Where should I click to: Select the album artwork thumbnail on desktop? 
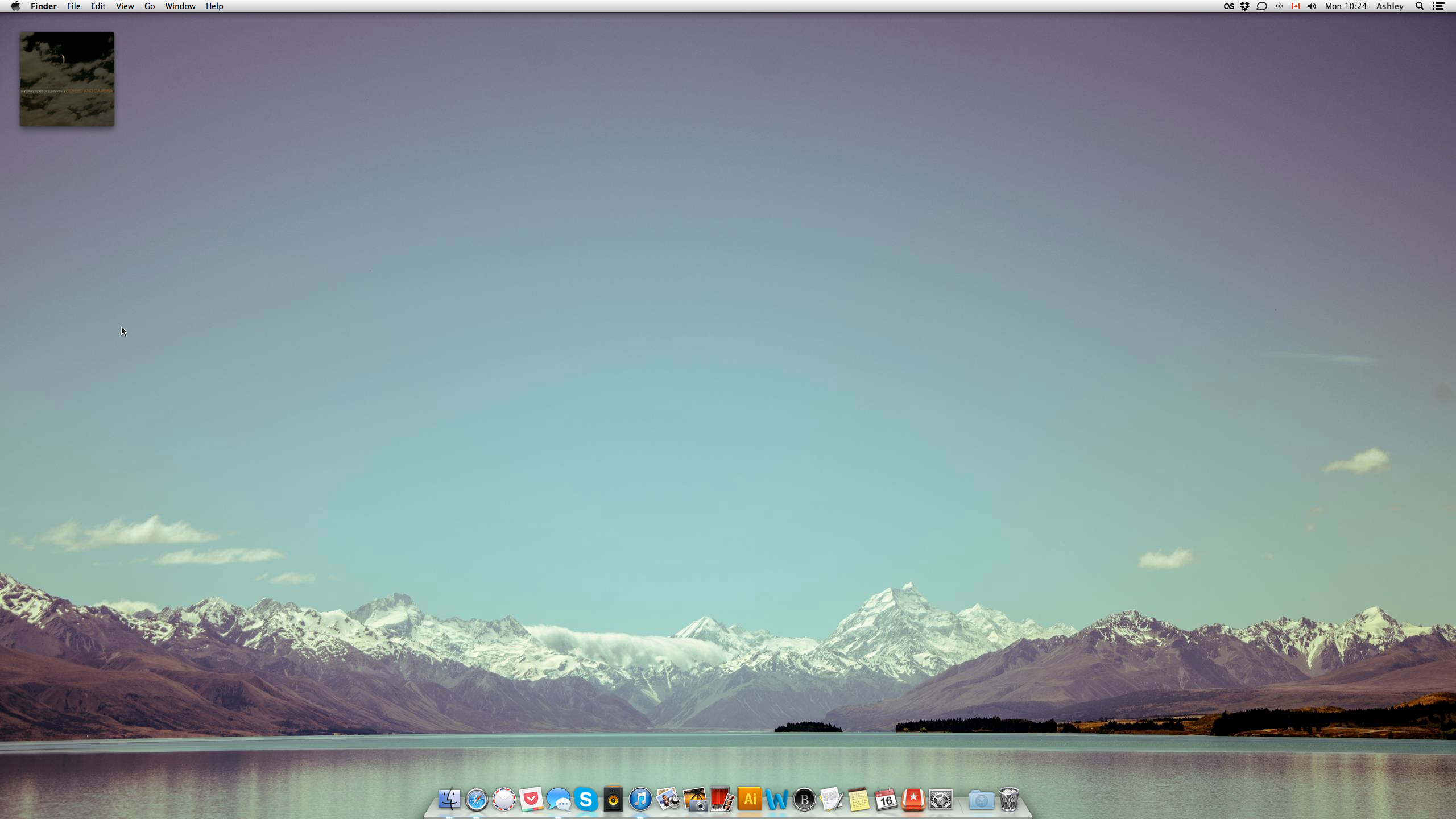pos(67,79)
